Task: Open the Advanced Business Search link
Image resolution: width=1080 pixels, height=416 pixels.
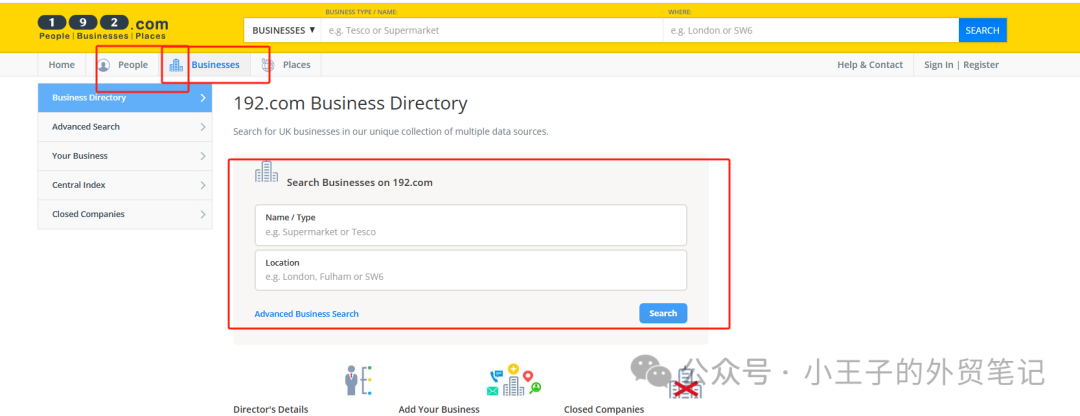Action: point(307,313)
